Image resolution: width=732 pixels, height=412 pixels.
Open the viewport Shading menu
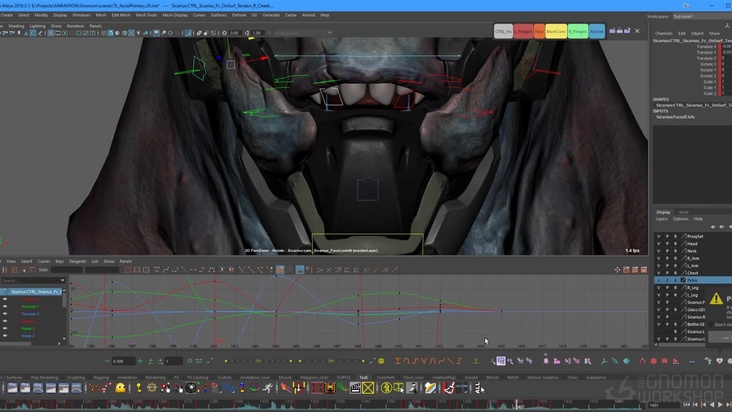16,26
